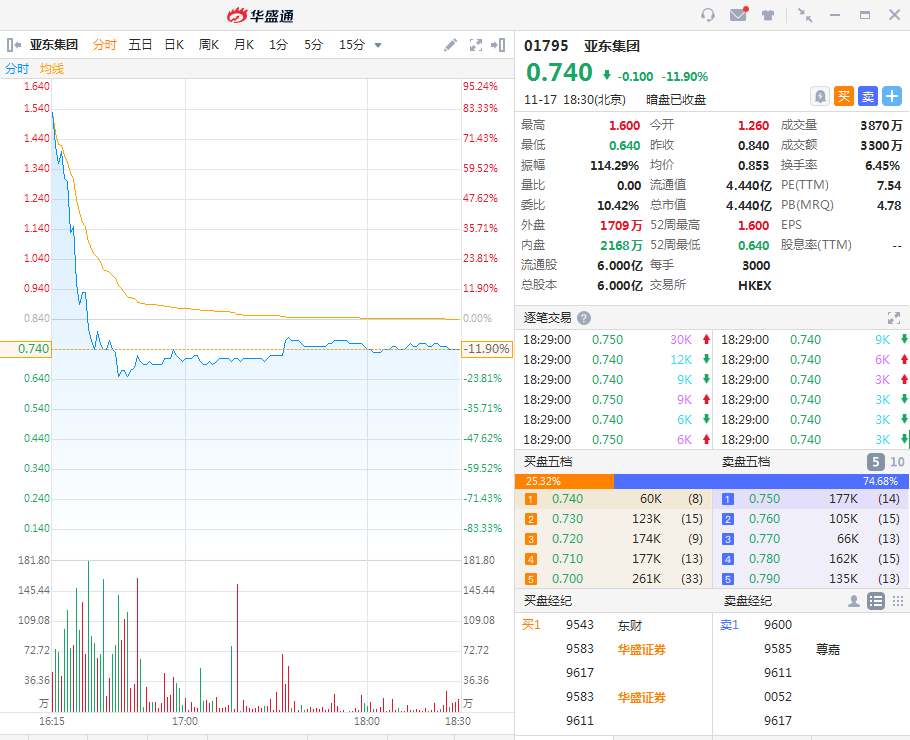Click the stock code 01795
Viewport: 910px width, 740px height.
(546, 46)
